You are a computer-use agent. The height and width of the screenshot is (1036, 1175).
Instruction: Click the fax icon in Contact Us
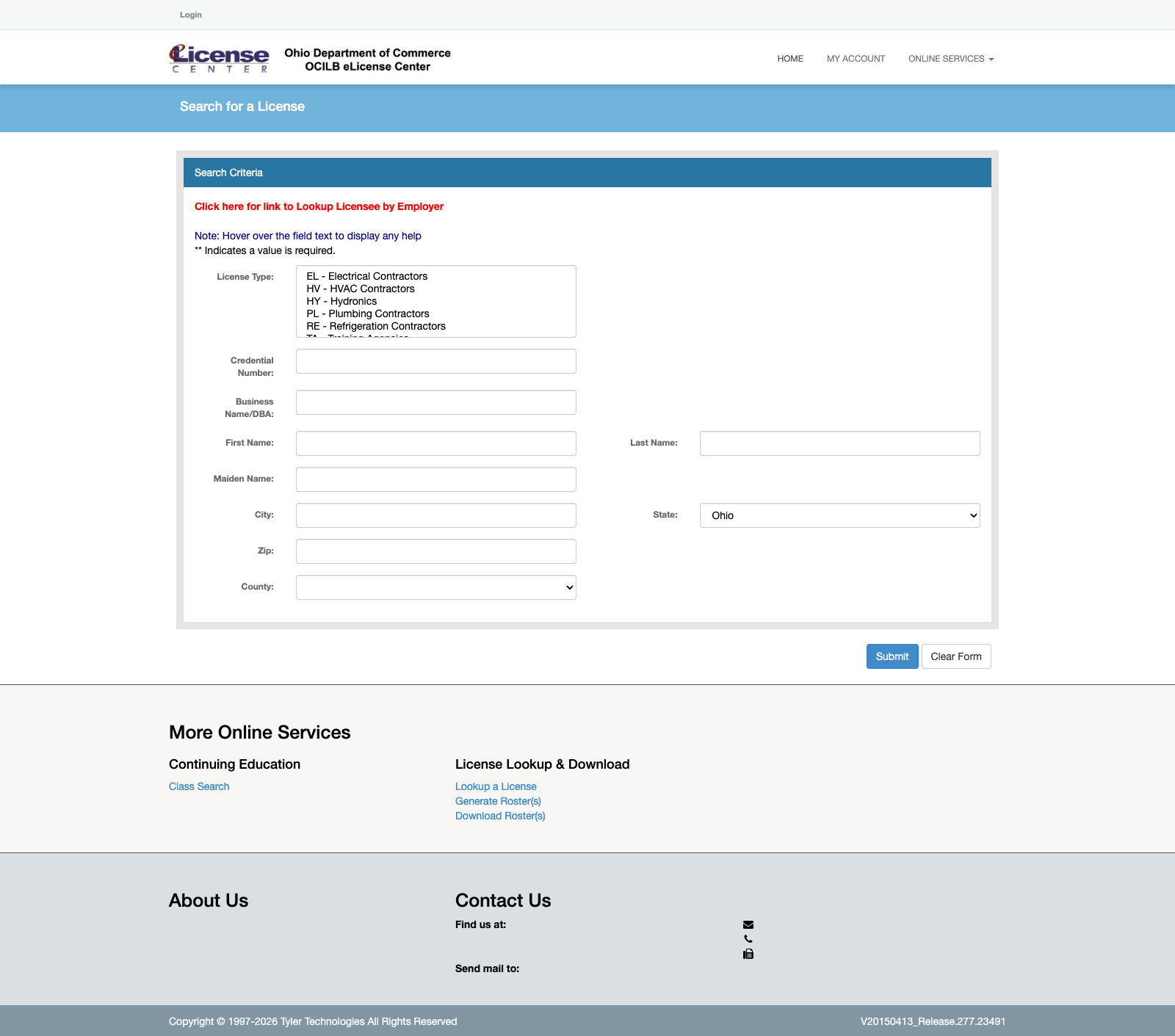click(748, 955)
